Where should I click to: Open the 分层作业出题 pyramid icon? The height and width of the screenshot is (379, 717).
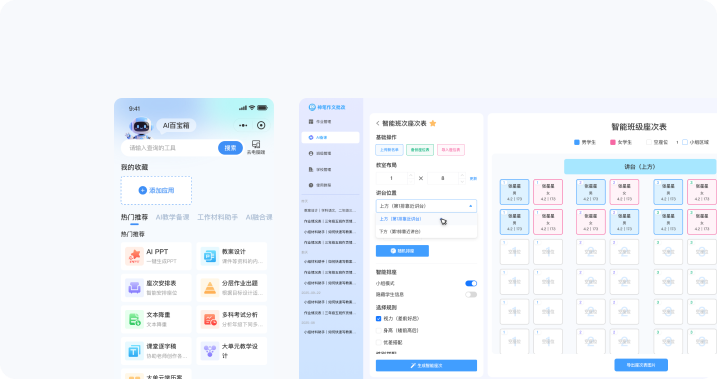coord(210,288)
